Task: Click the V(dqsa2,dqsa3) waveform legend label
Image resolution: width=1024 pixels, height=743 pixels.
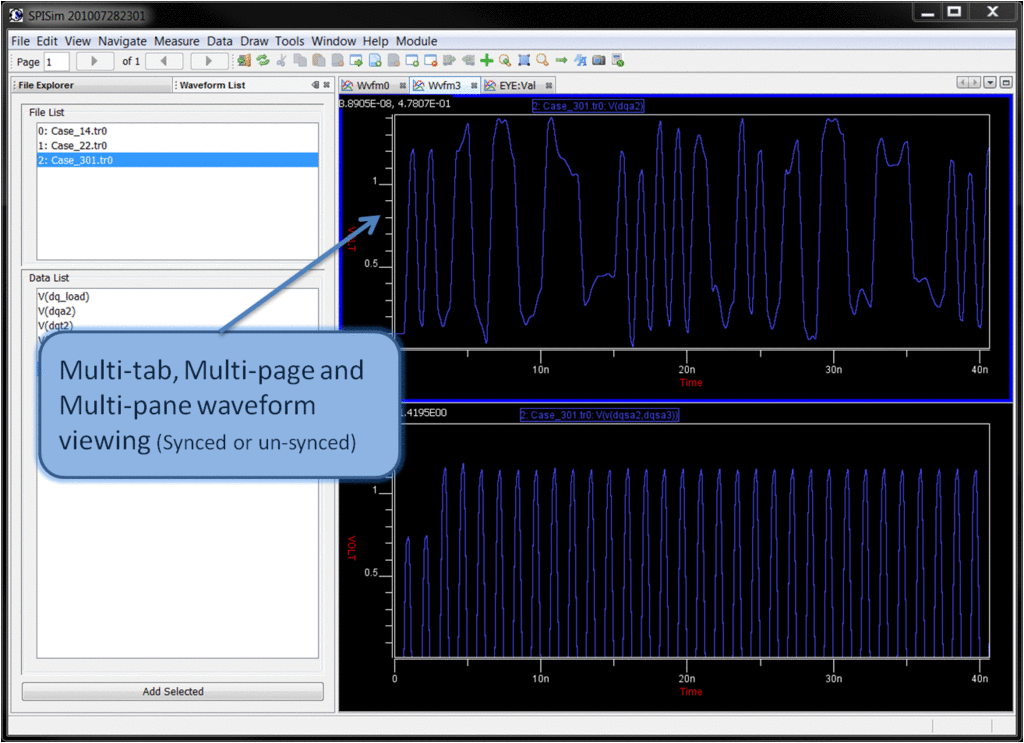Action: [600, 415]
